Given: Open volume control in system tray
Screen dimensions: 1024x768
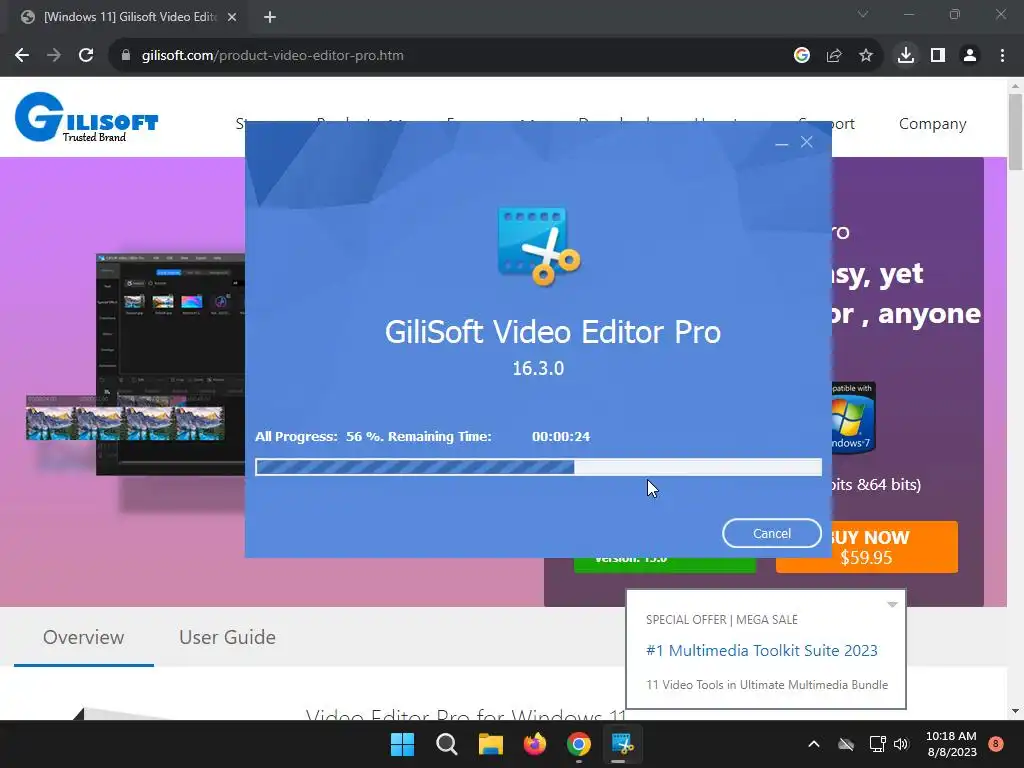Looking at the screenshot, I should pyautogui.click(x=902, y=744).
